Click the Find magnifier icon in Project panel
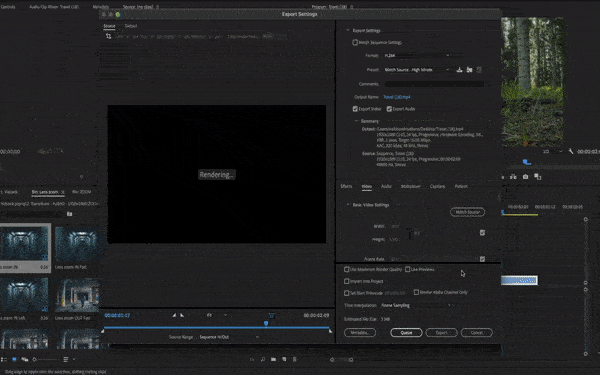The width and height of the screenshot is (600, 375). click(263, 359)
